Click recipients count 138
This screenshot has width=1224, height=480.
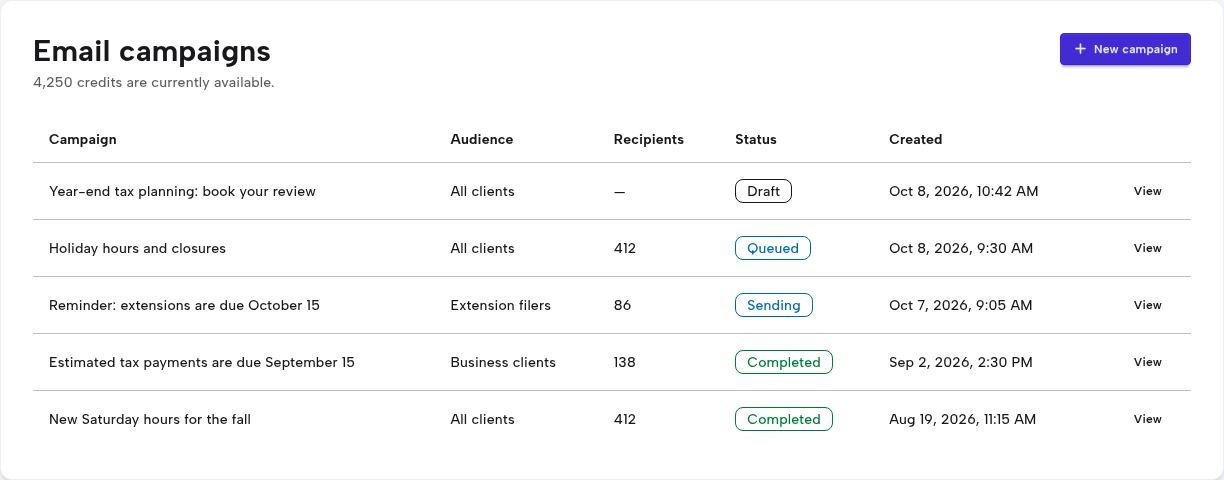click(x=625, y=362)
